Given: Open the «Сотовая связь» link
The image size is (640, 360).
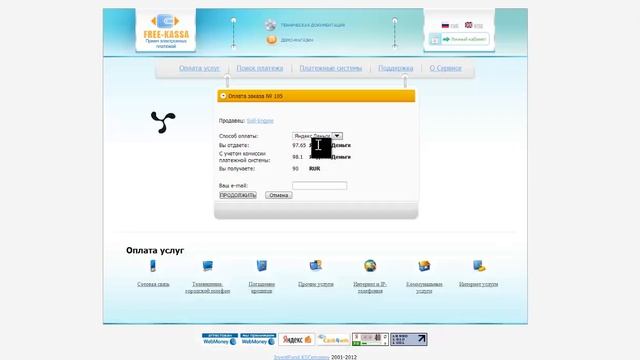Looking at the screenshot, I should (153, 284).
